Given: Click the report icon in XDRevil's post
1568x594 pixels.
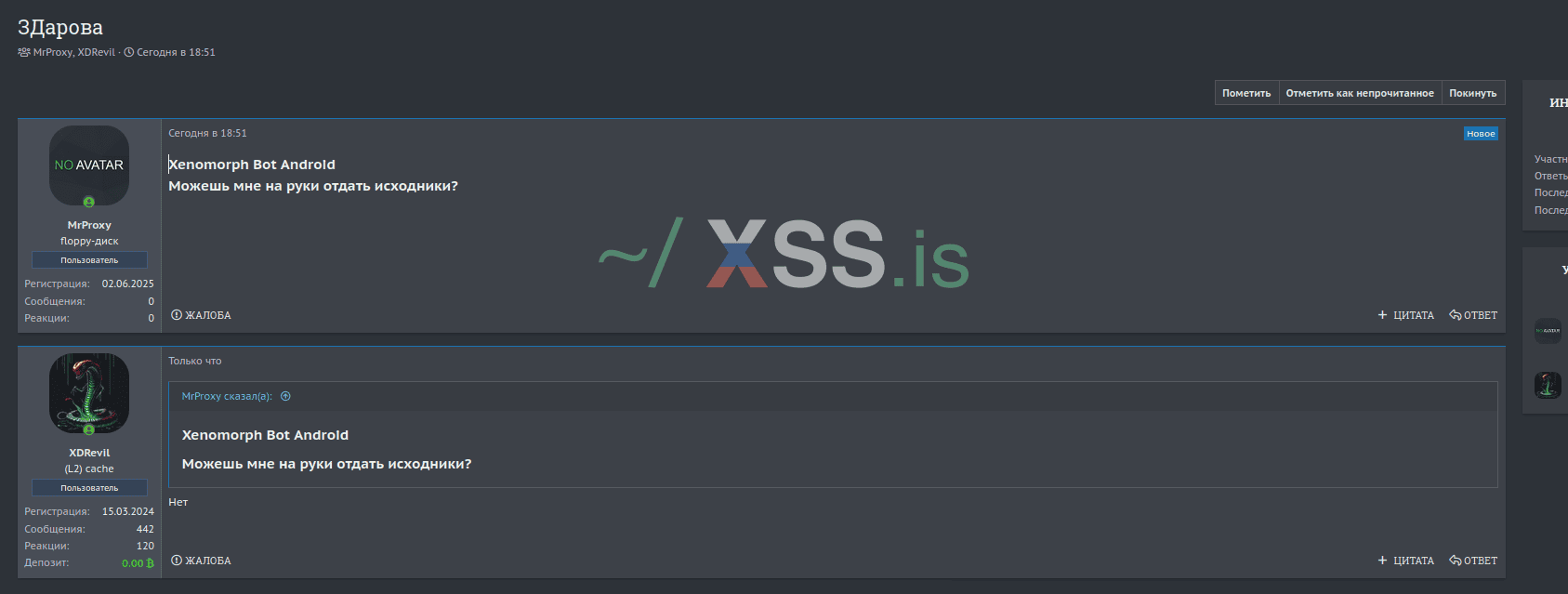Looking at the screenshot, I should click(x=177, y=561).
